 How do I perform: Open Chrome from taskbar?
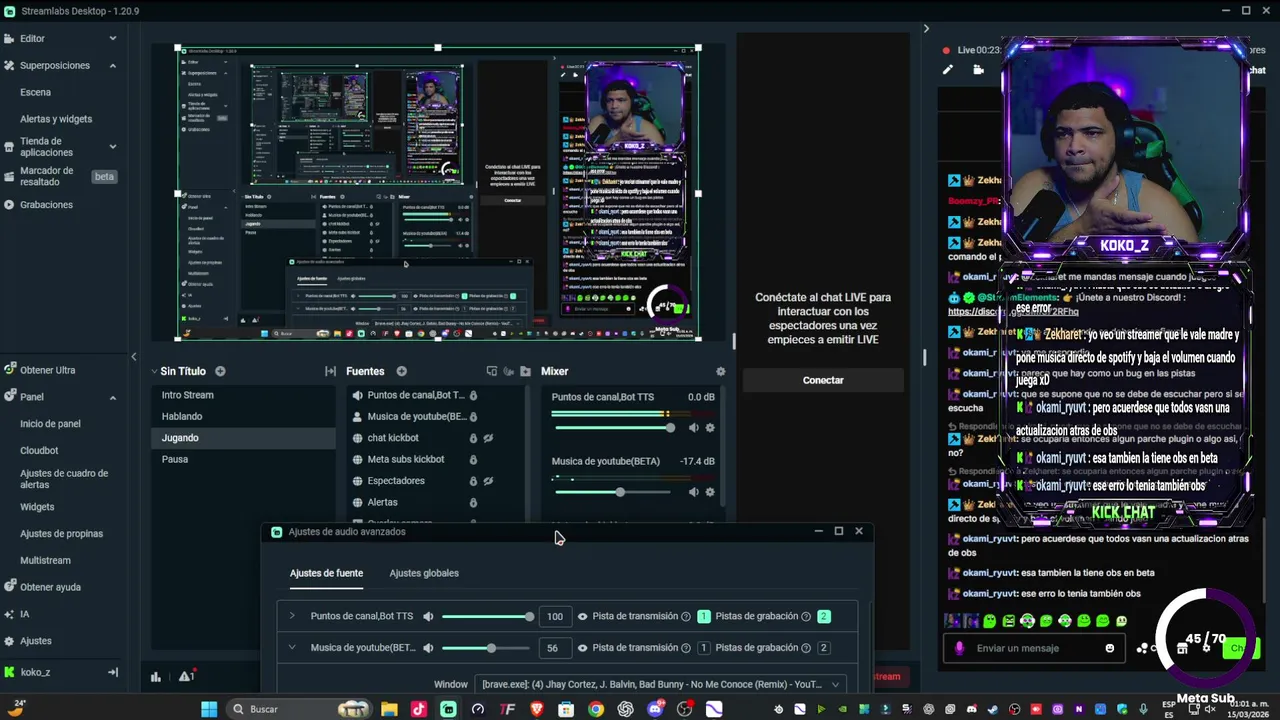[x=596, y=709]
